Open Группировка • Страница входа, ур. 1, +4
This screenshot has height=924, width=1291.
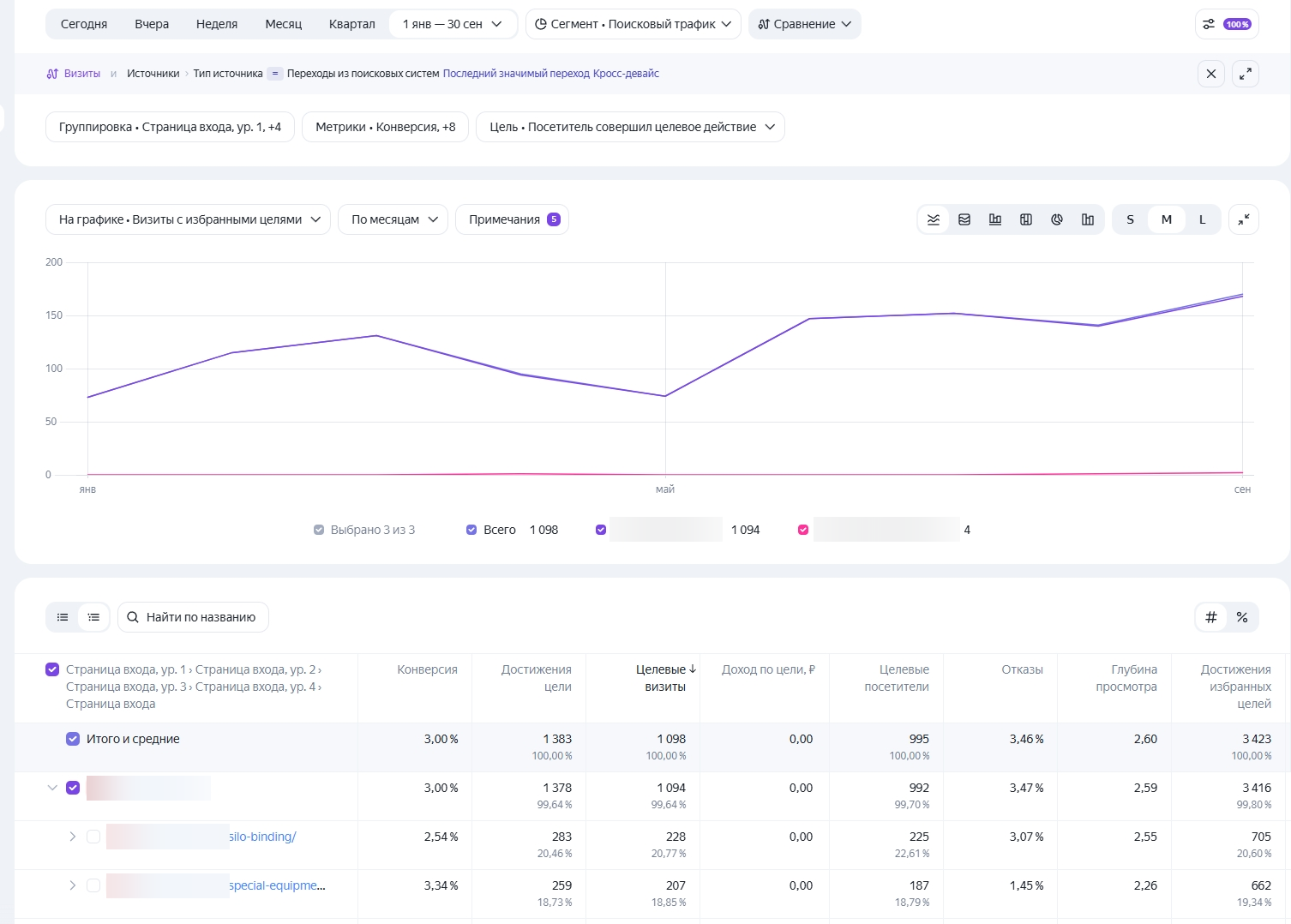pos(170,127)
